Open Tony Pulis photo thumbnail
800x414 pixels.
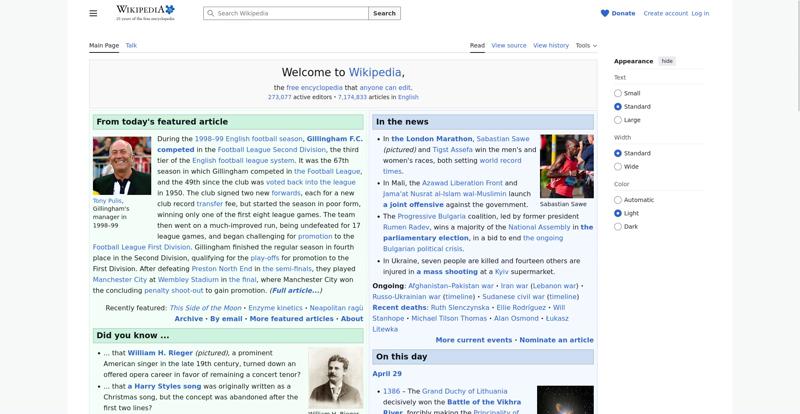122,165
